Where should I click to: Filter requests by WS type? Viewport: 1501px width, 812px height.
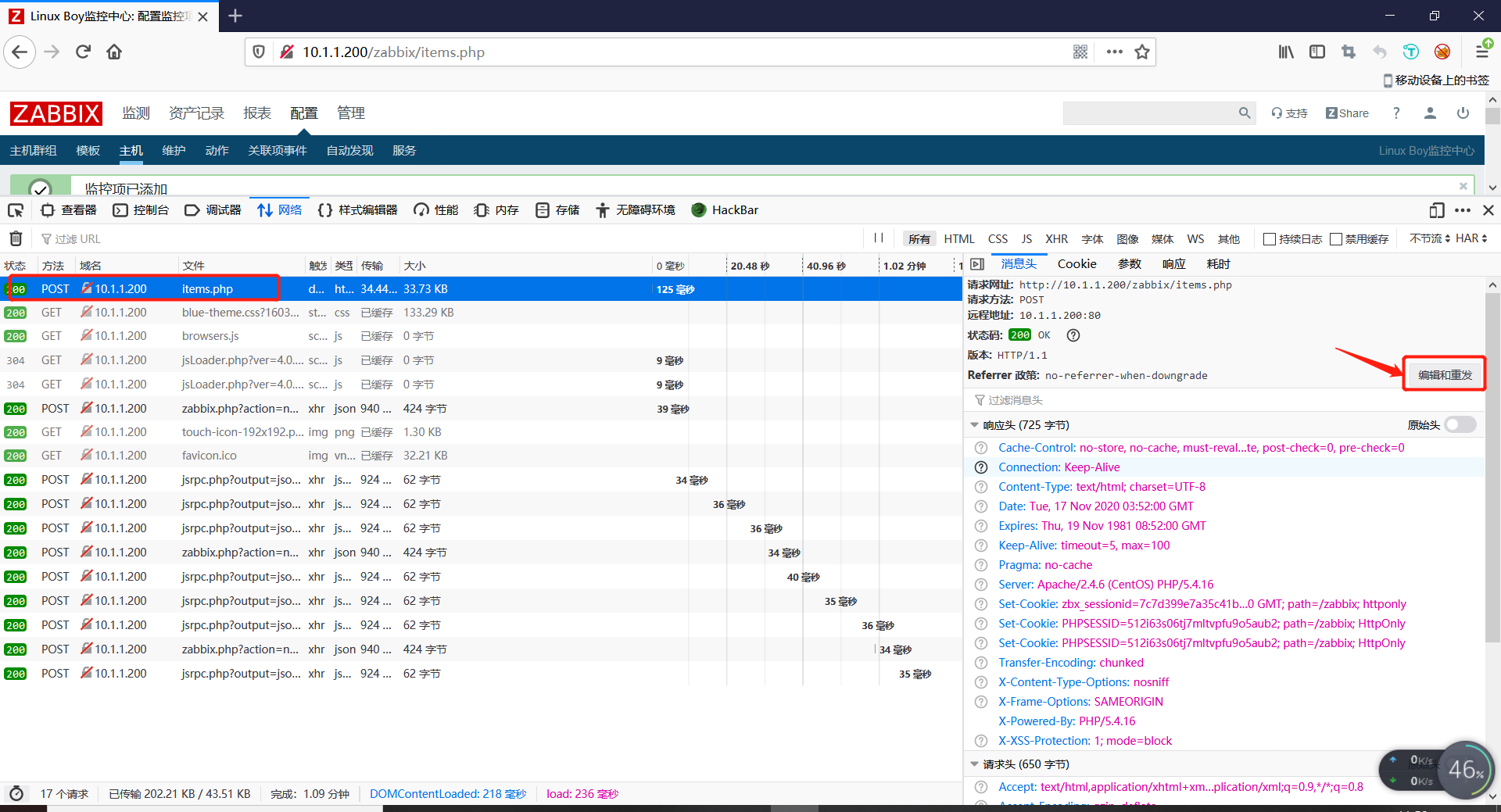tap(1195, 239)
